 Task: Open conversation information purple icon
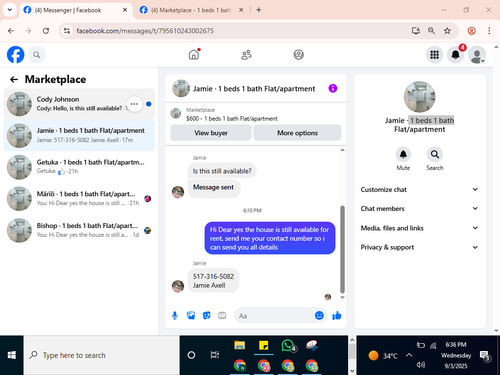(x=333, y=88)
